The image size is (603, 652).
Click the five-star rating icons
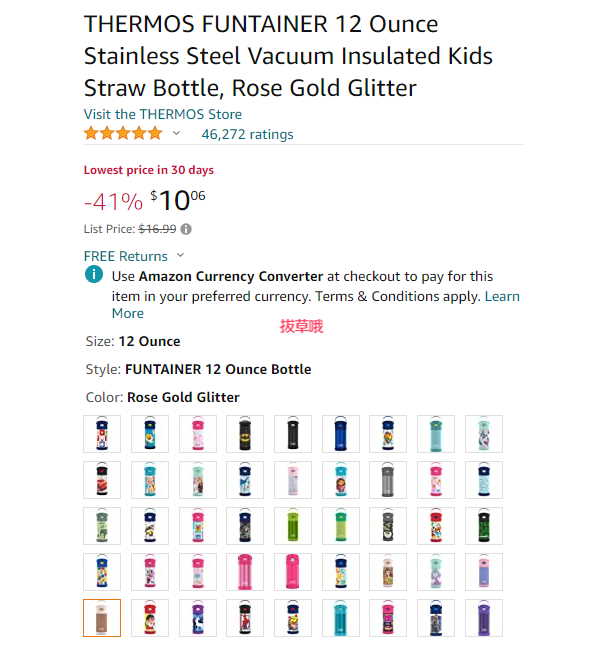click(123, 134)
